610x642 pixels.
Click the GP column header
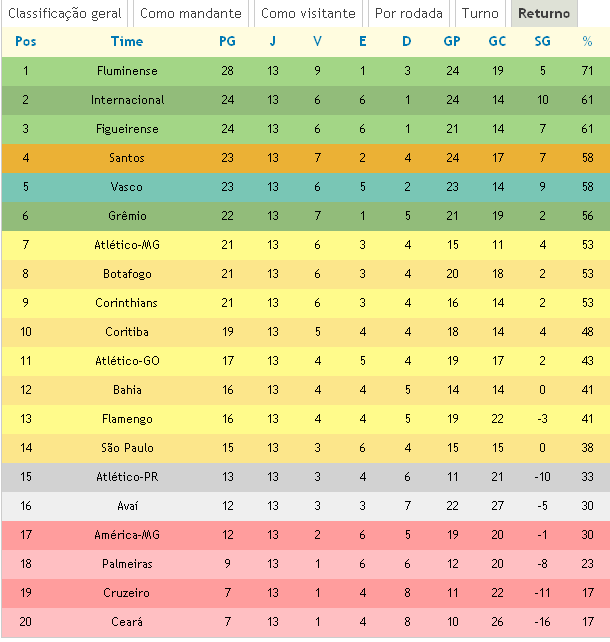coord(452,42)
